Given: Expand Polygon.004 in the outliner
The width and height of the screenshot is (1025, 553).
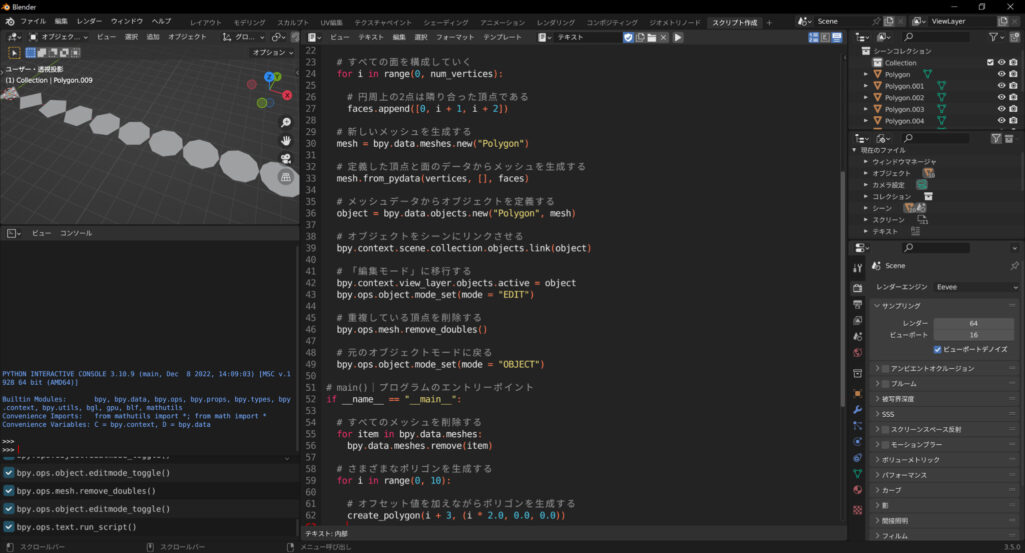Looking at the screenshot, I should click(x=865, y=121).
